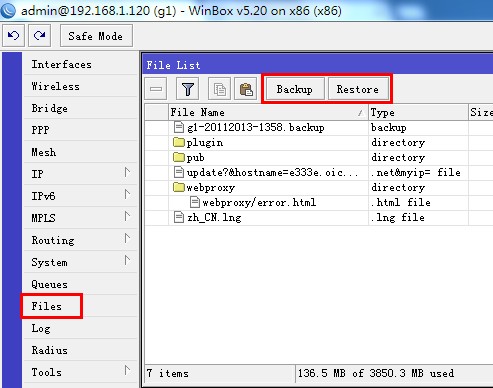Open PPP menu item
Image resolution: width=493 pixels, height=388 pixels.
[x=80, y=130]
